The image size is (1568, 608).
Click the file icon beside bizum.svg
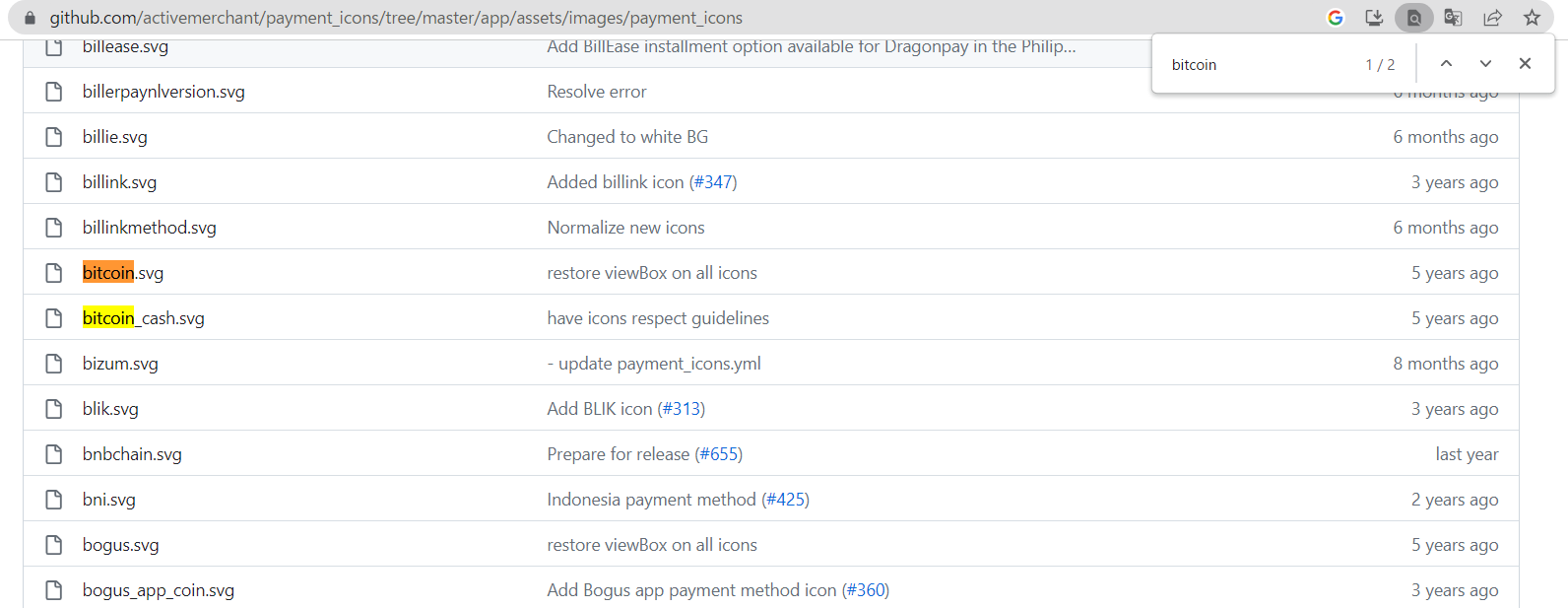pos(54,364)
